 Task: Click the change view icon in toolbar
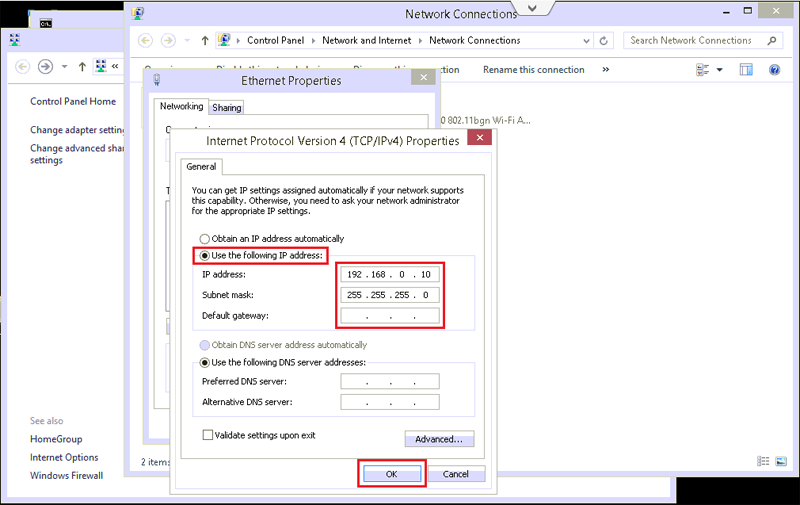tap(702, 70)
